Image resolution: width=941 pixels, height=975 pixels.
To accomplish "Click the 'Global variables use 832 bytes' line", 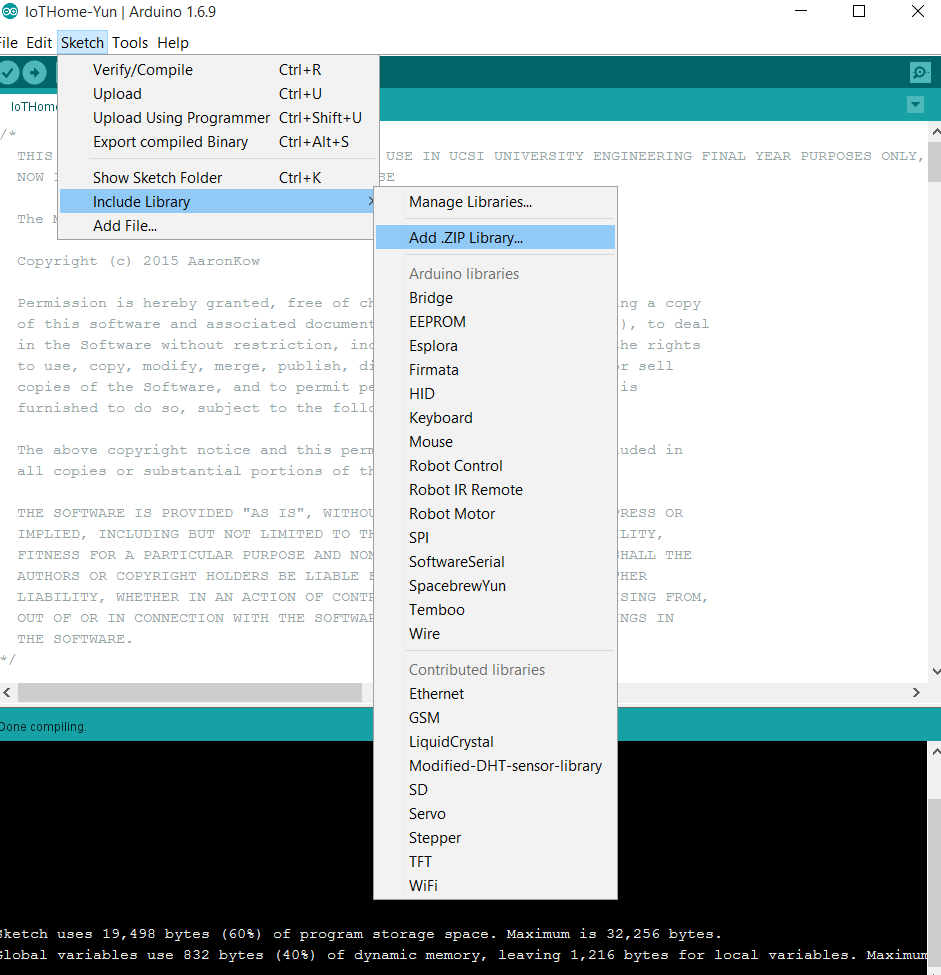I will [464, 954].
